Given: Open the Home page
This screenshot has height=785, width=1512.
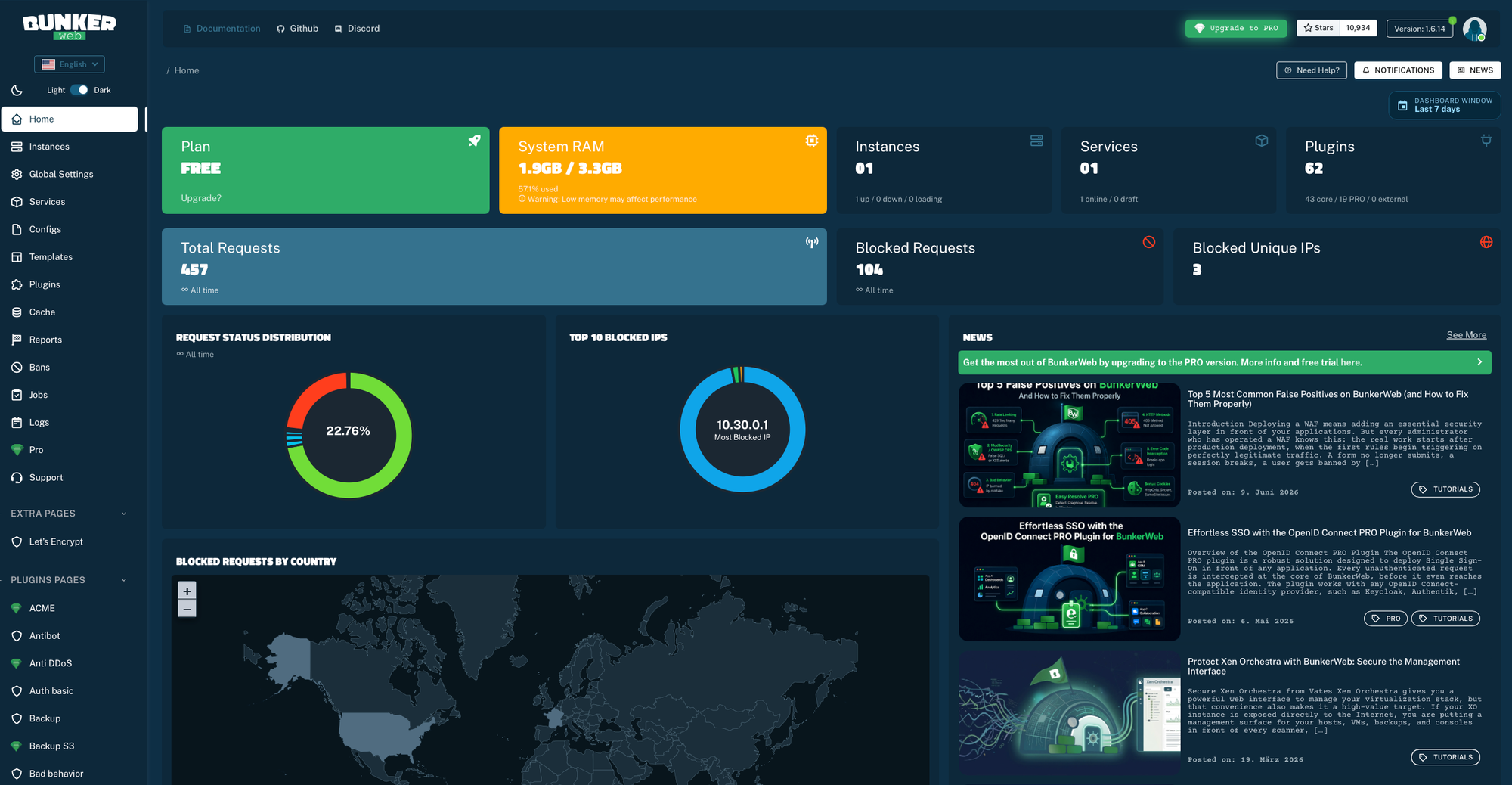Looking at the screenshot, I should pyautogui.click(x=70, y=119).
